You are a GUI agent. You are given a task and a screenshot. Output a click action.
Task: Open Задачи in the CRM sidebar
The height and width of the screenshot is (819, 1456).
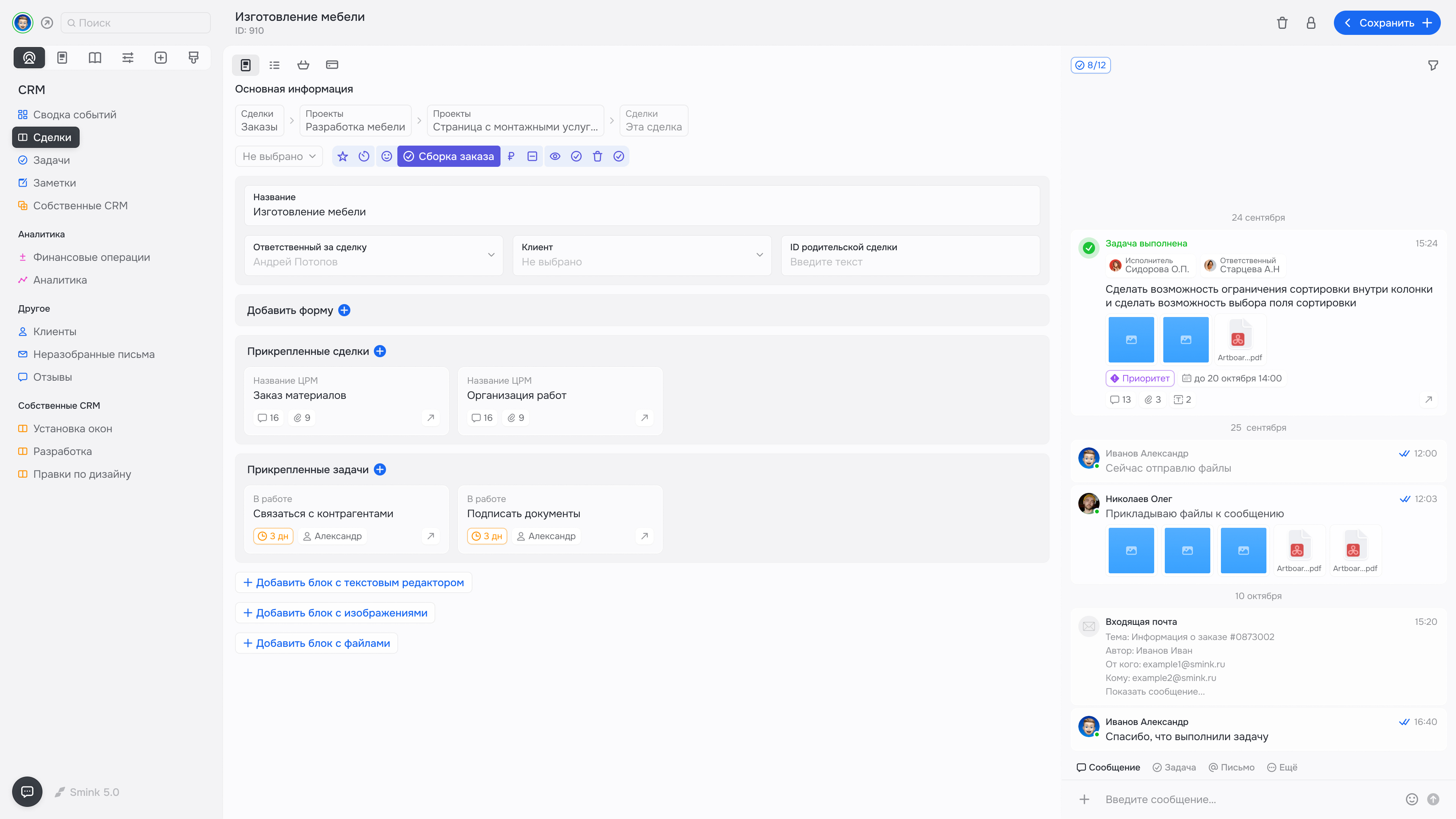pyautogui.click(x=52, y=160)
